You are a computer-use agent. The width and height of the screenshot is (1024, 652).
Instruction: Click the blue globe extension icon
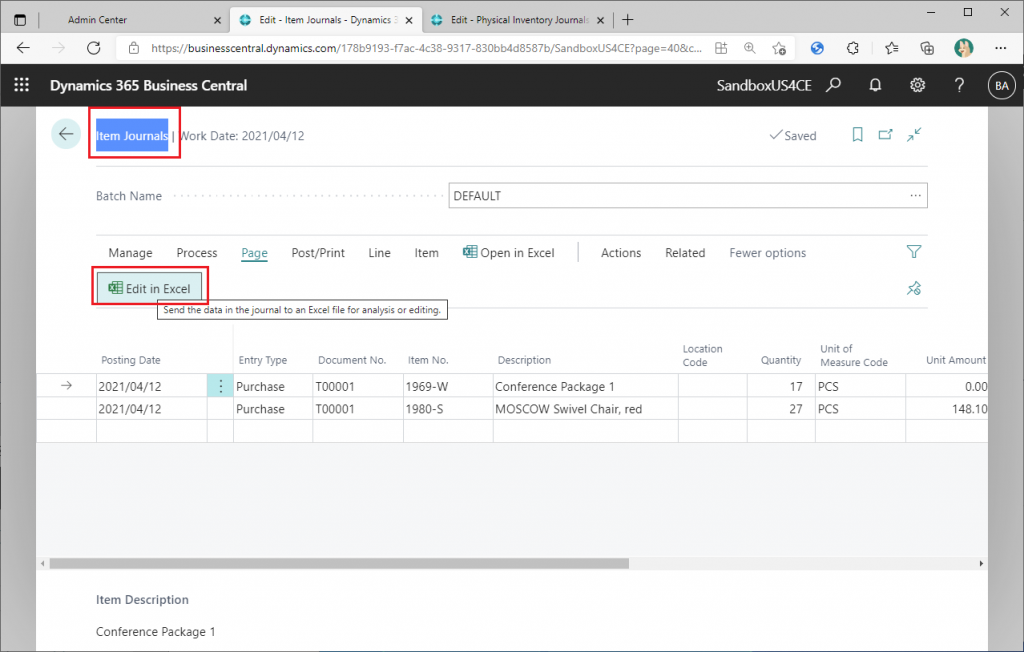click(x=817, y=48)
